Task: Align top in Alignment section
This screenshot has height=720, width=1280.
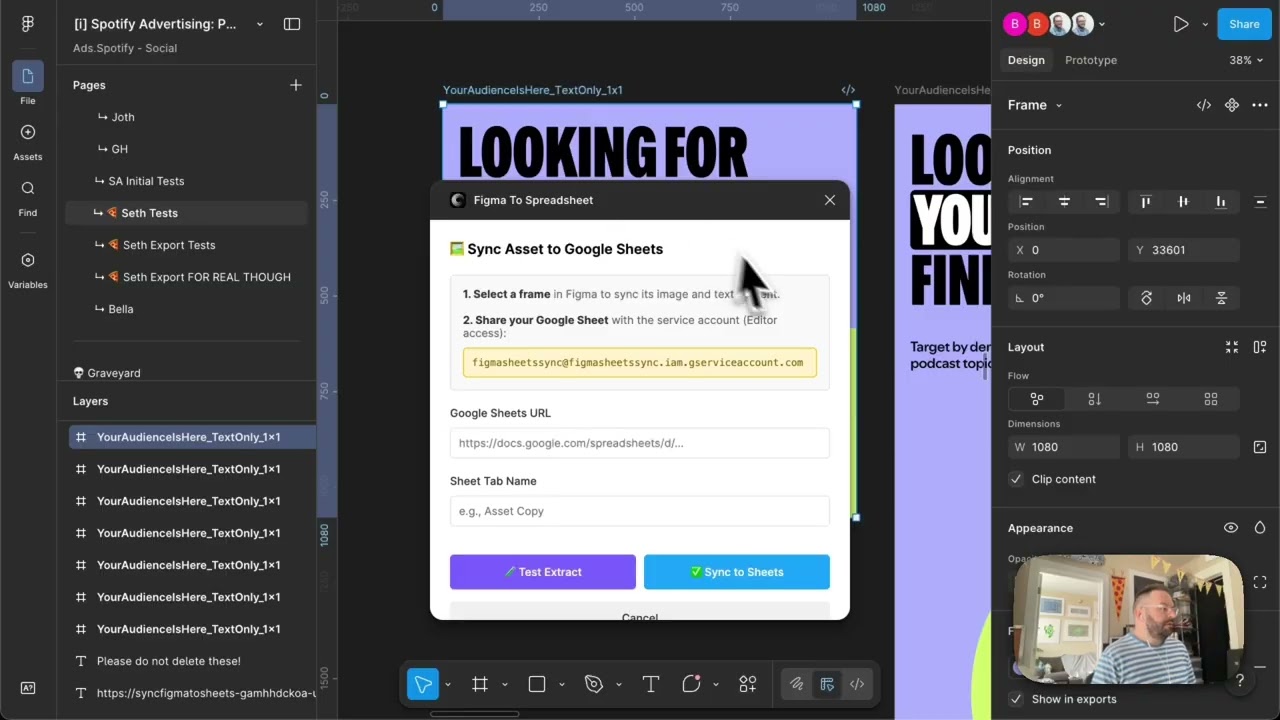Action: click(1146, 202)
